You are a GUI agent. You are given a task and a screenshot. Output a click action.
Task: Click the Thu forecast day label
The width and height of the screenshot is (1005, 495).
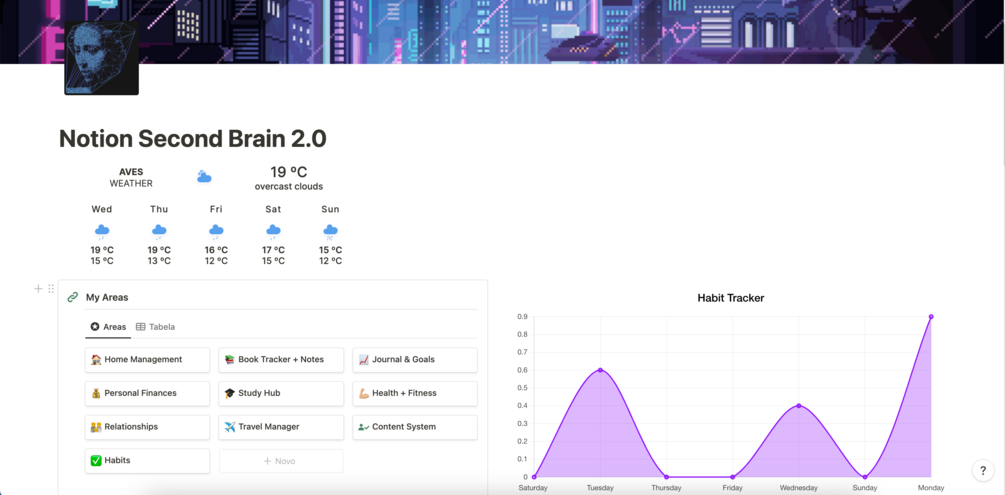coord(159,209)
